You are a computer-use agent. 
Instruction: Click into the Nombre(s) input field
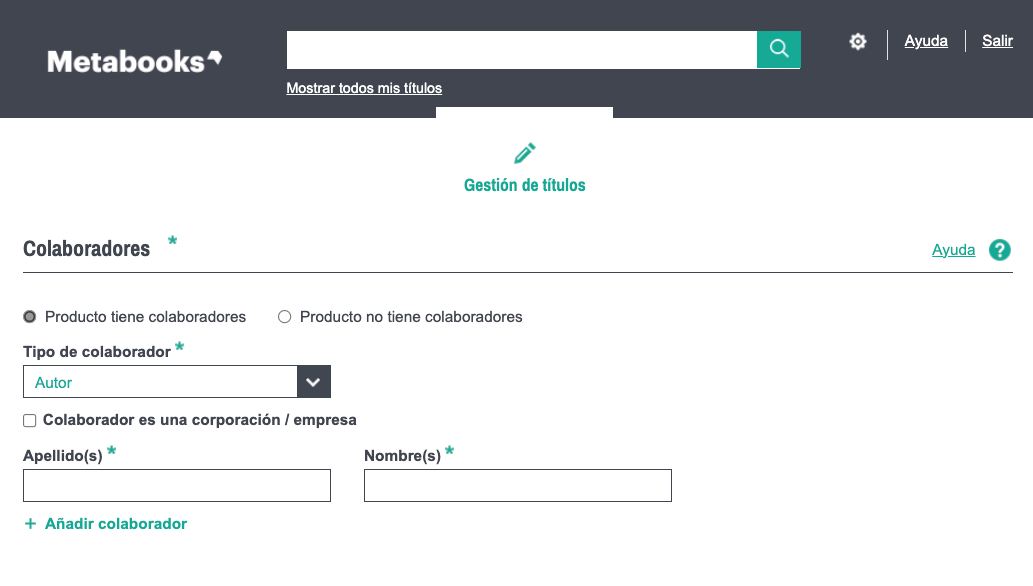pyautogui.click(x=518, y=486)
